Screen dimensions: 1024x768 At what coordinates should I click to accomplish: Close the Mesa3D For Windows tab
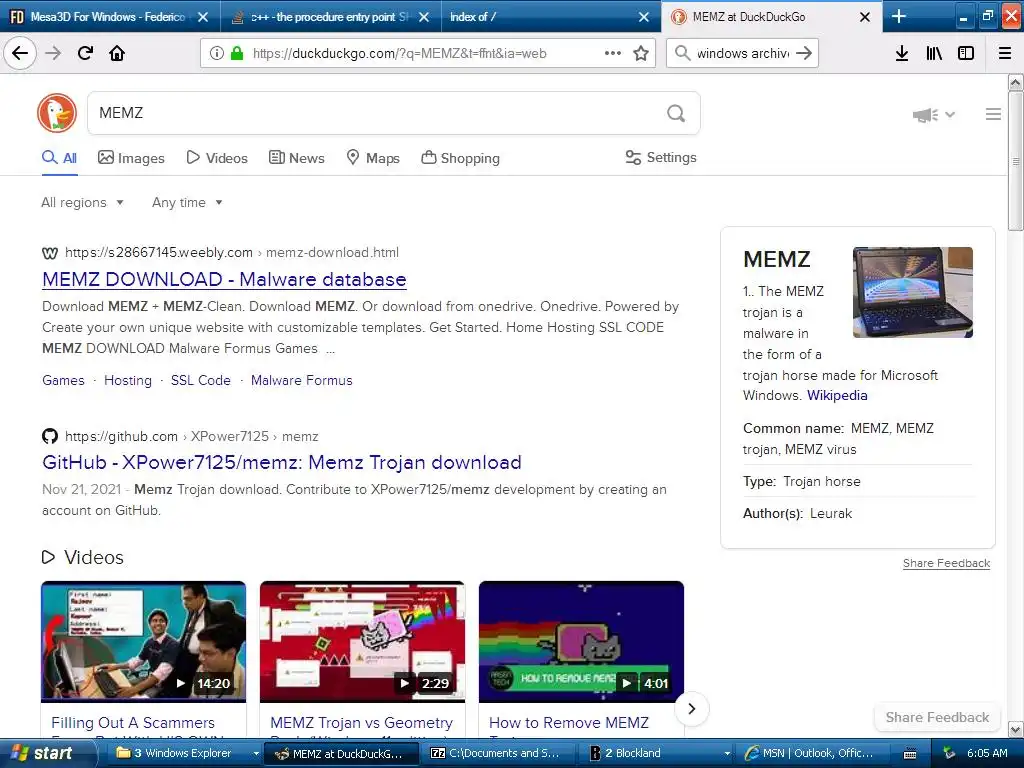pos(203,17)
